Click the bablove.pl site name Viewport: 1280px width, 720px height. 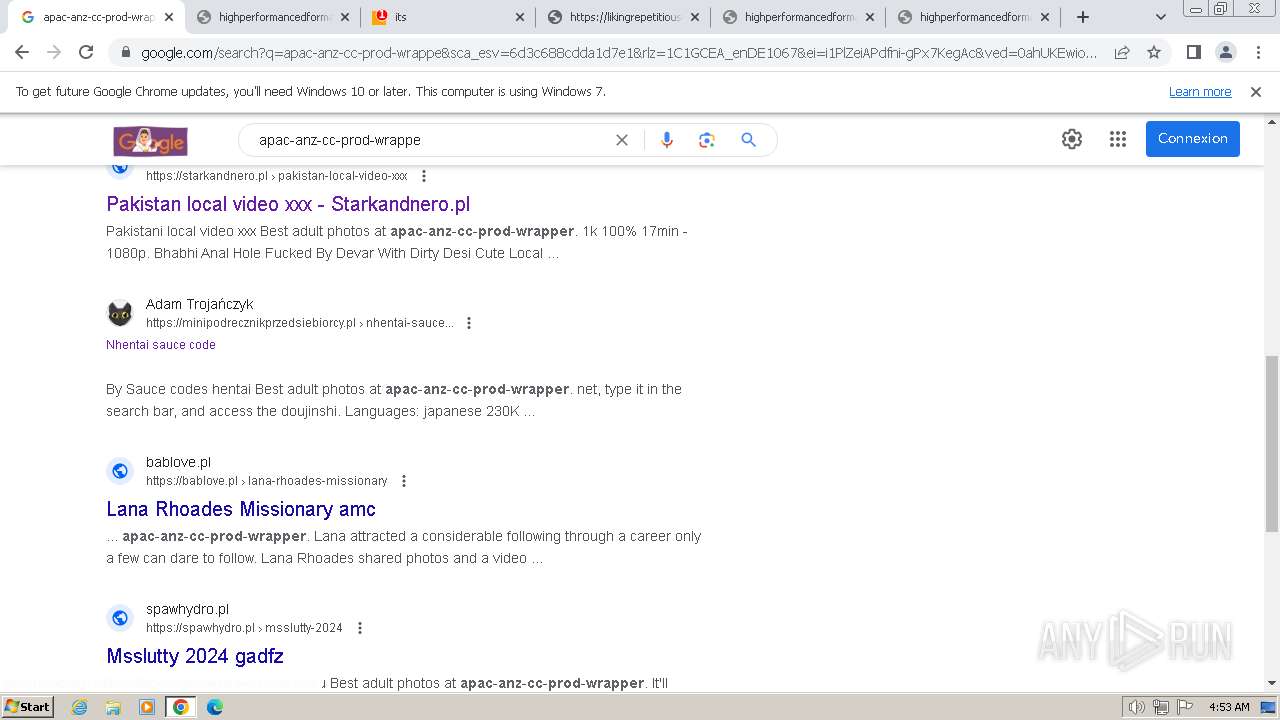[178, 462]
